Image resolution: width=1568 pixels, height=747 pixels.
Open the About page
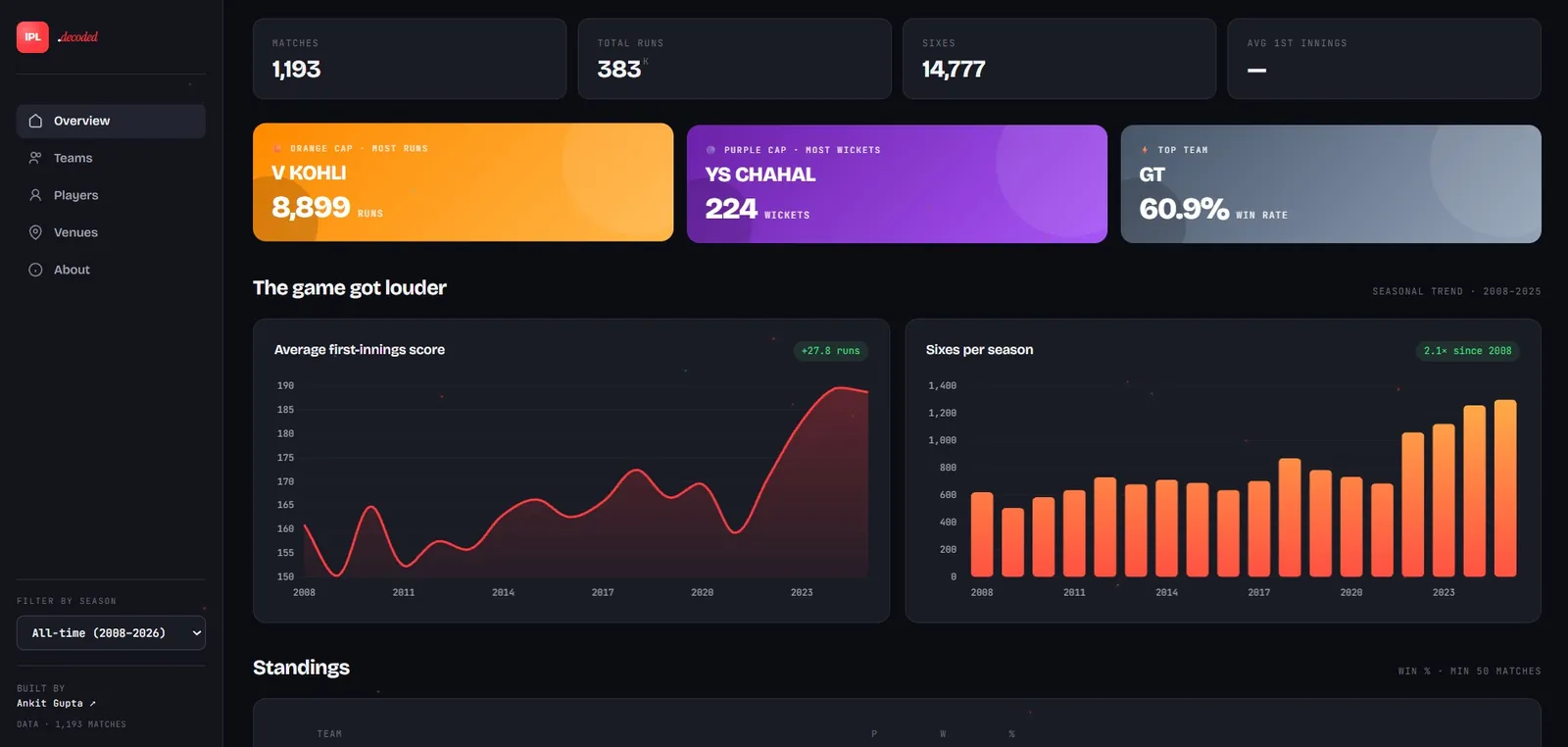coord(111,270)
